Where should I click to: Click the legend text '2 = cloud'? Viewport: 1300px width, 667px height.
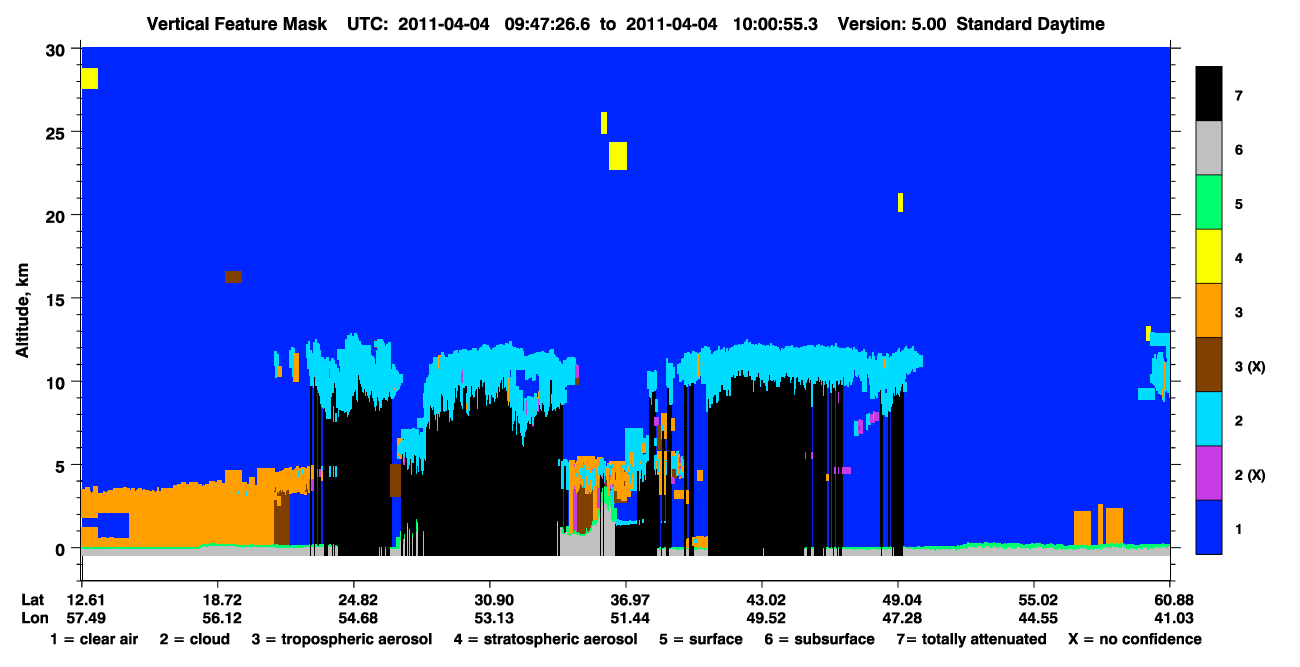click(194, 639)
